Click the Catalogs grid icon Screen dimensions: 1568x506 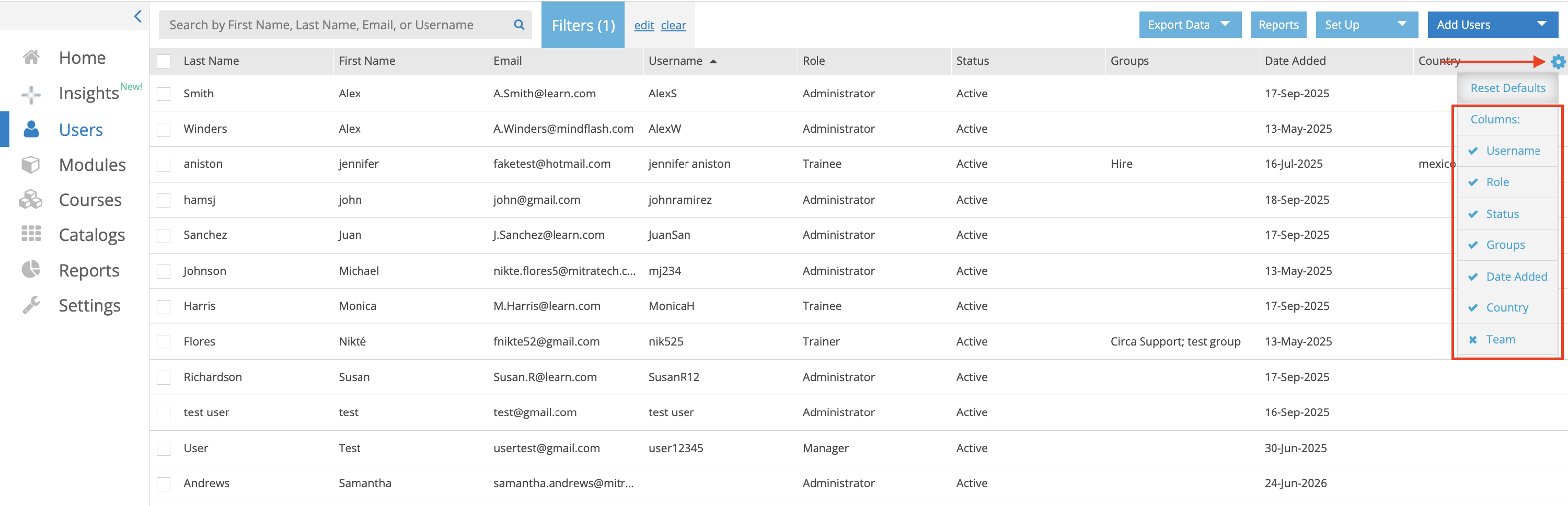click(x=31, y=234)
